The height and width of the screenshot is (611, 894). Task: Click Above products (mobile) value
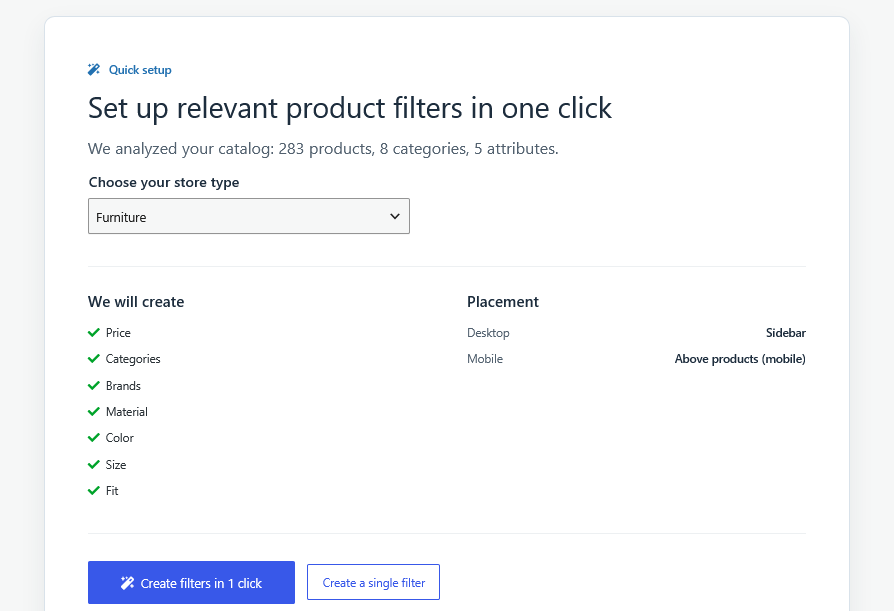pyautogui.click(x=740, y=359)
